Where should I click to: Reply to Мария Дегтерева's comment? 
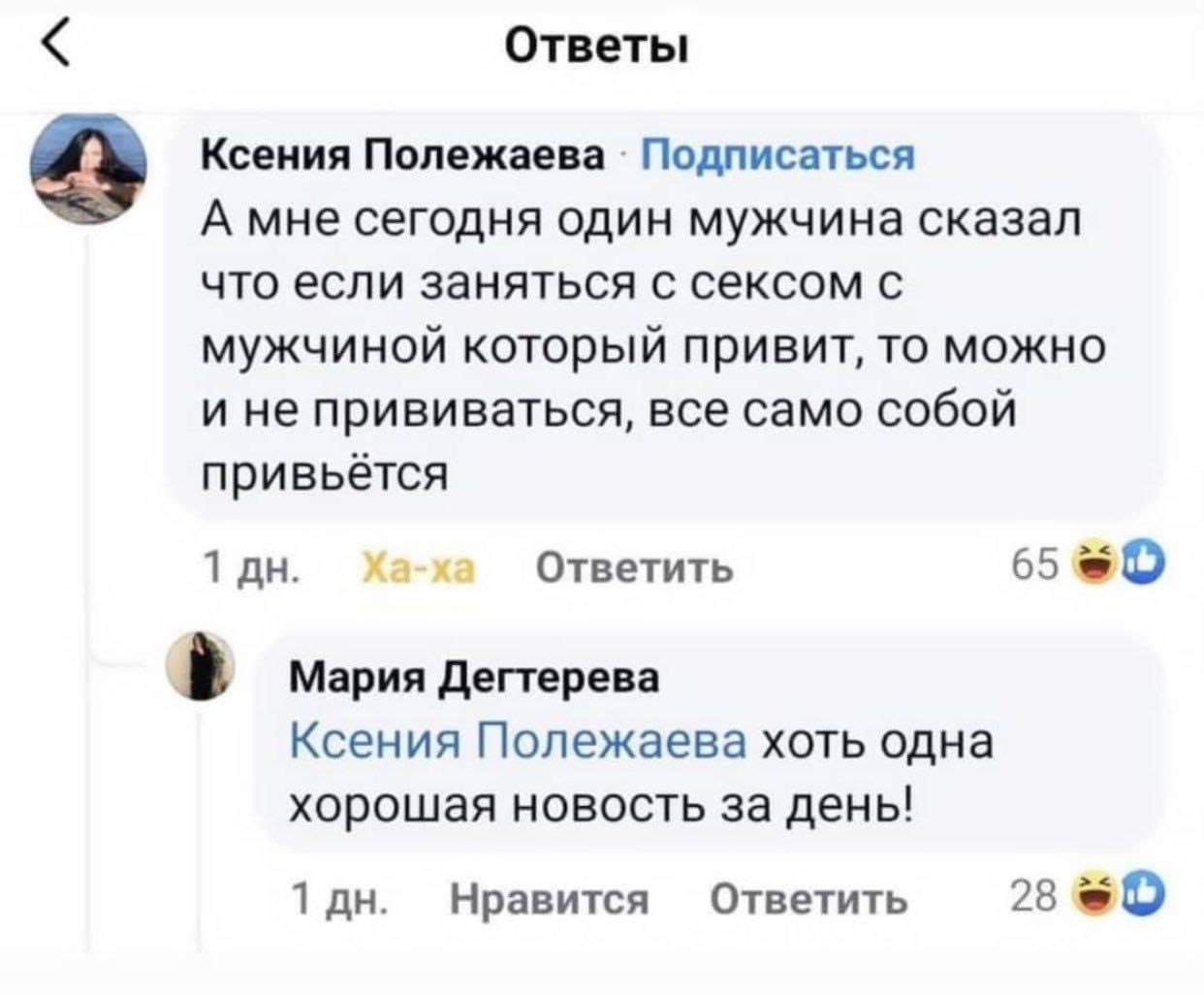point(809,901)
